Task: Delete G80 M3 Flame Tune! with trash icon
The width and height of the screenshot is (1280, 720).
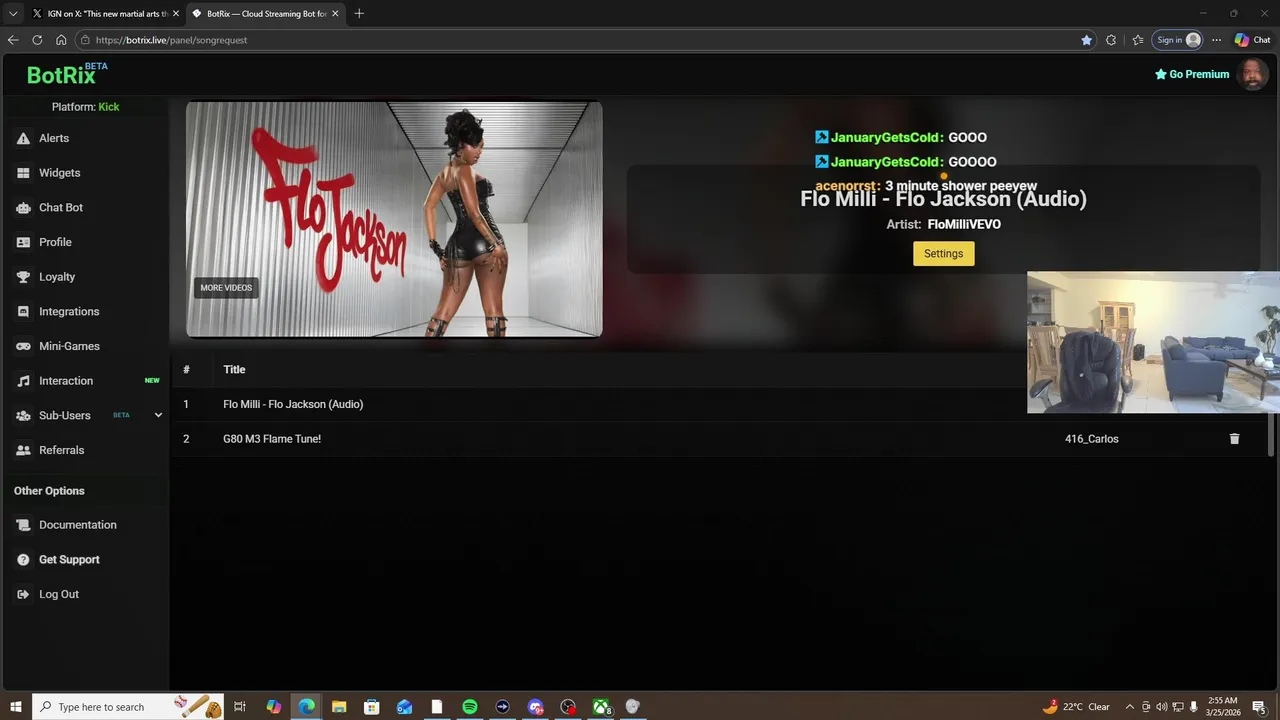Action: pyautogui.click(x=1234, y=439)
